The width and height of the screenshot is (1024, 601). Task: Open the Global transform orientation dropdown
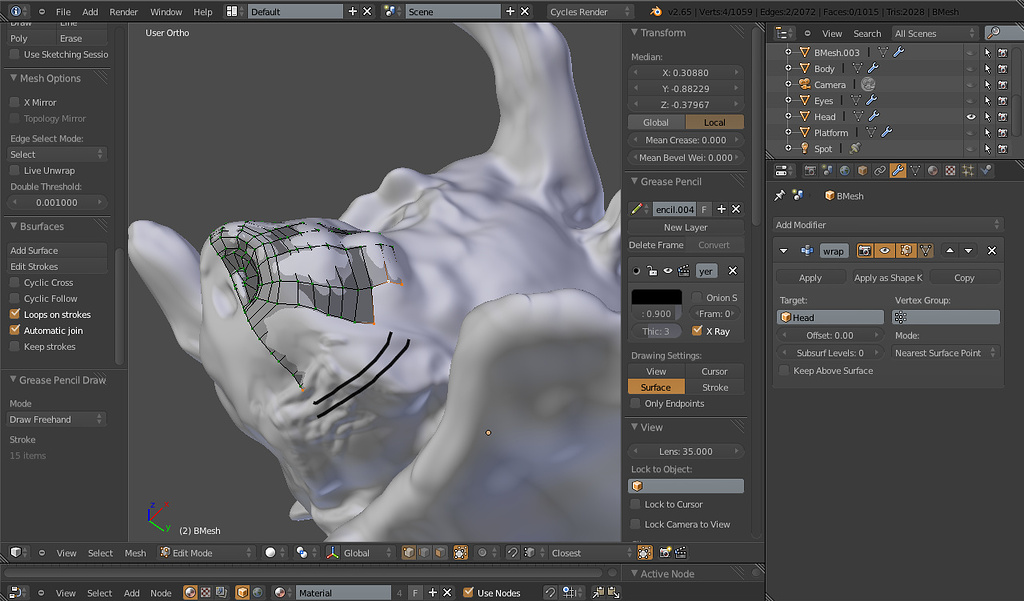point(360,553)
